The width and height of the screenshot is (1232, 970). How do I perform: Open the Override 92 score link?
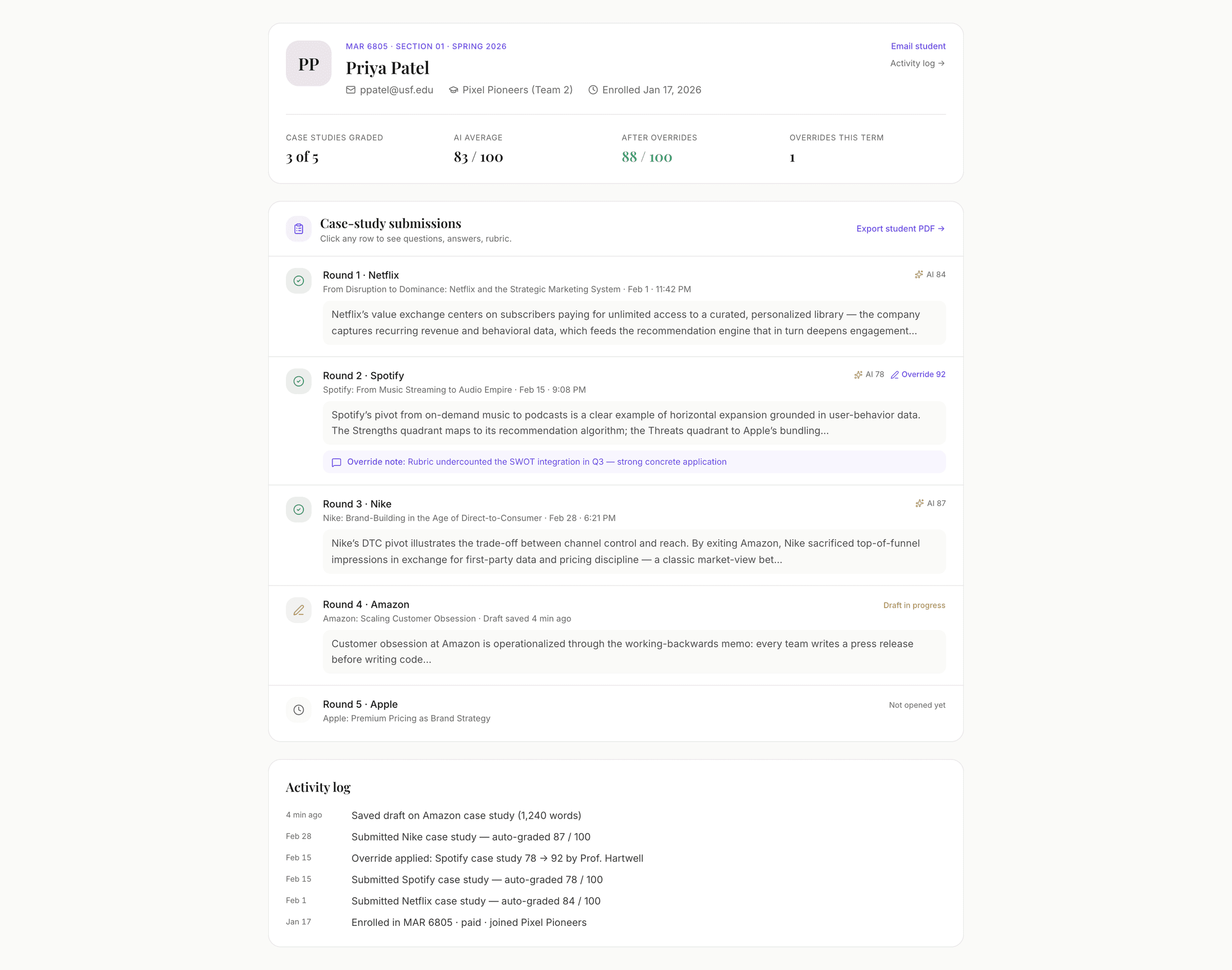click(x=918, y=374)
